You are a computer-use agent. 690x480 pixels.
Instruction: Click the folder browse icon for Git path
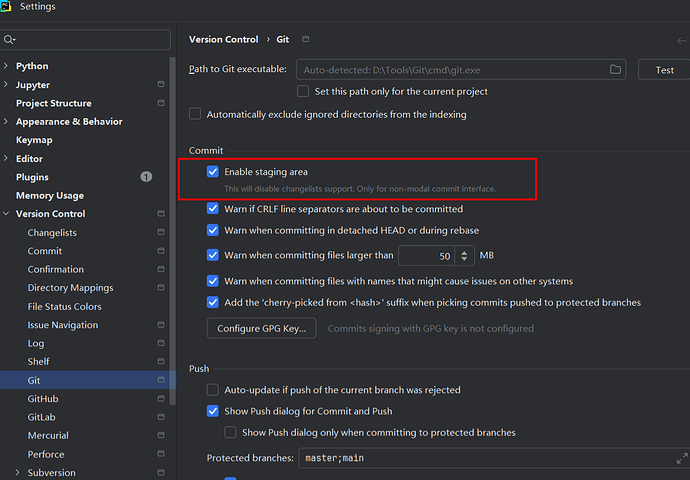click(615, 70)
